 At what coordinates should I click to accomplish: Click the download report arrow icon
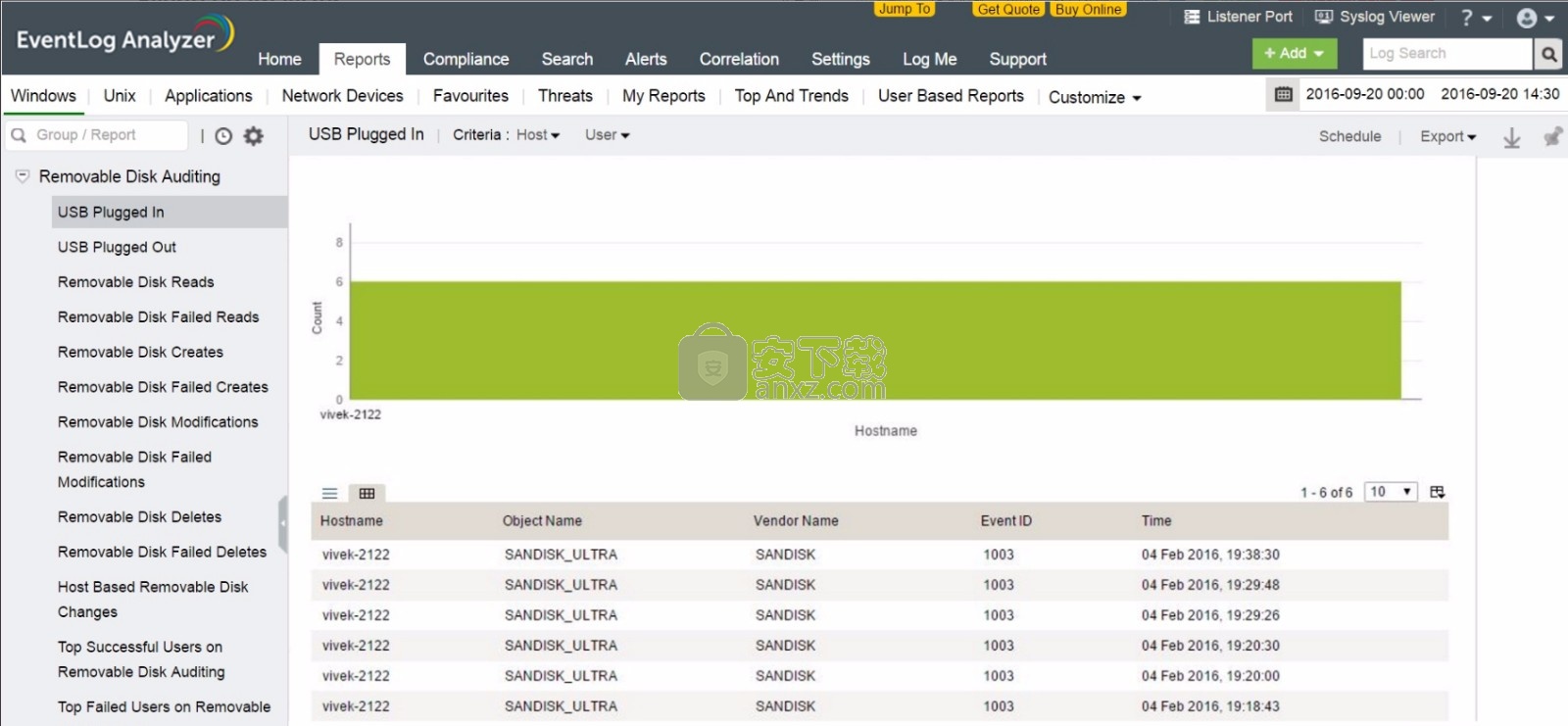pyautogui.click(x=1512, y=137)
